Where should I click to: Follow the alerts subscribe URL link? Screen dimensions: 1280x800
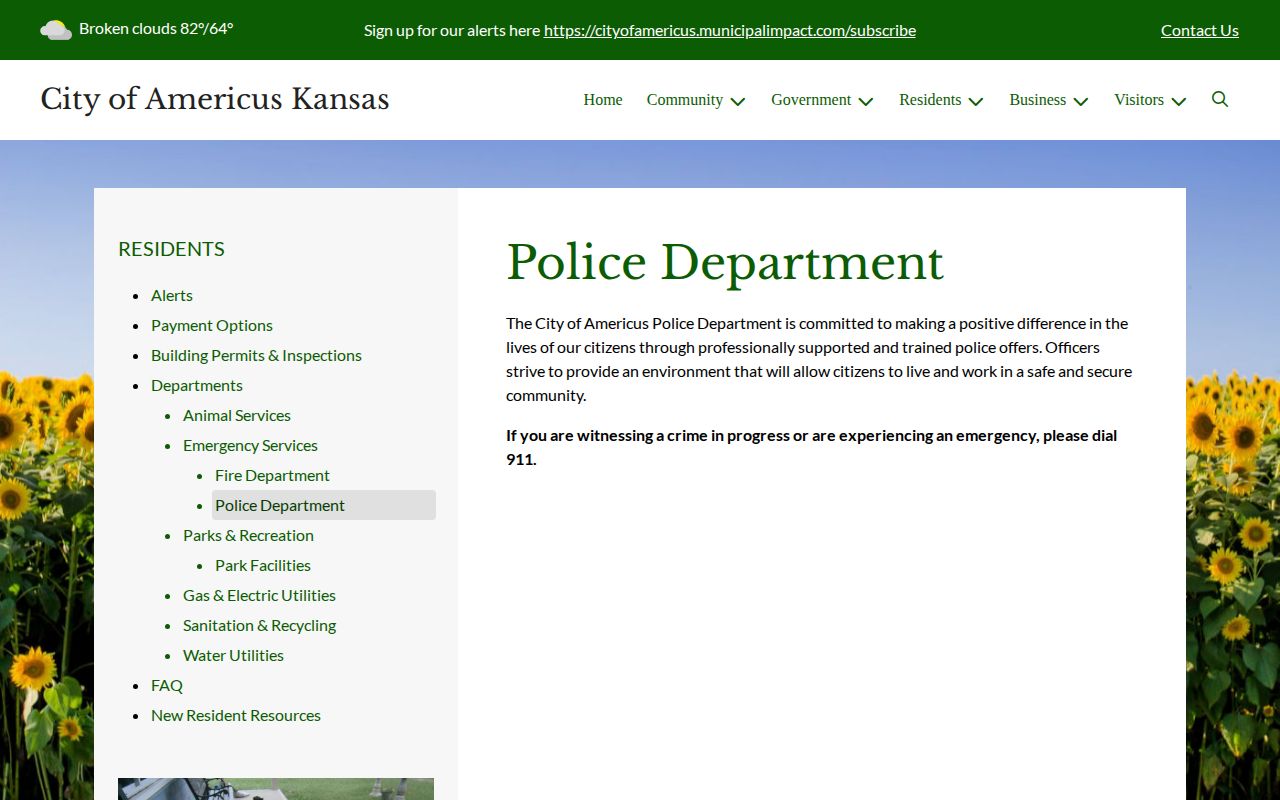[x=730, y=30]
